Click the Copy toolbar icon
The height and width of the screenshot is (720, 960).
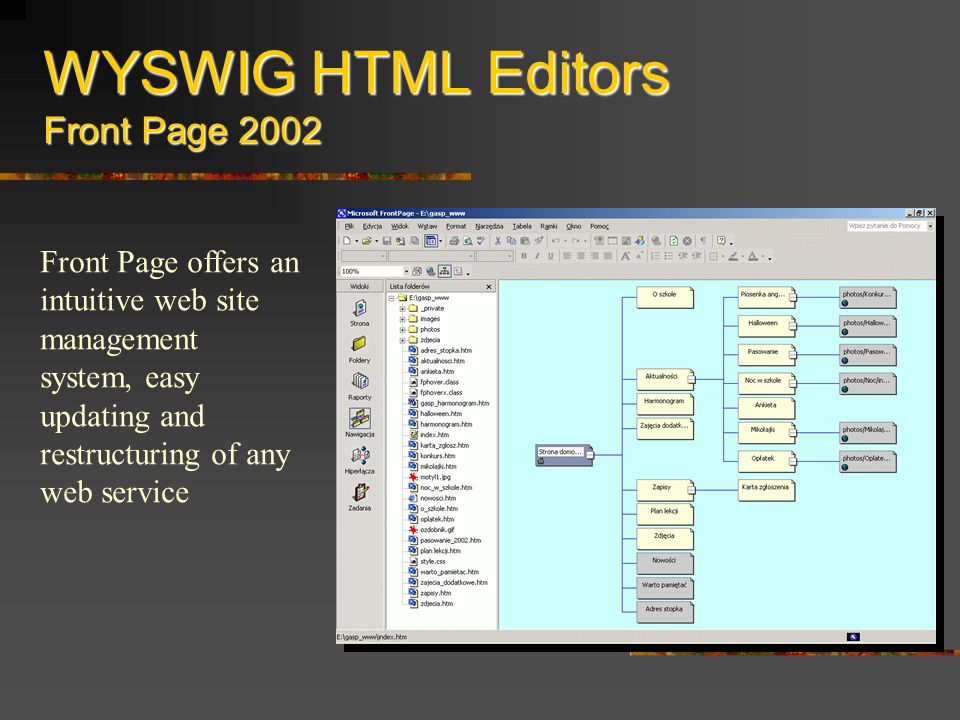pos(511,241)
